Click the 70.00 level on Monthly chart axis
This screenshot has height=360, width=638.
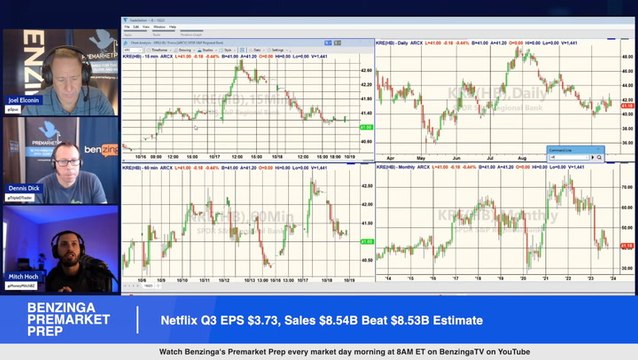[x=627, y=188]
